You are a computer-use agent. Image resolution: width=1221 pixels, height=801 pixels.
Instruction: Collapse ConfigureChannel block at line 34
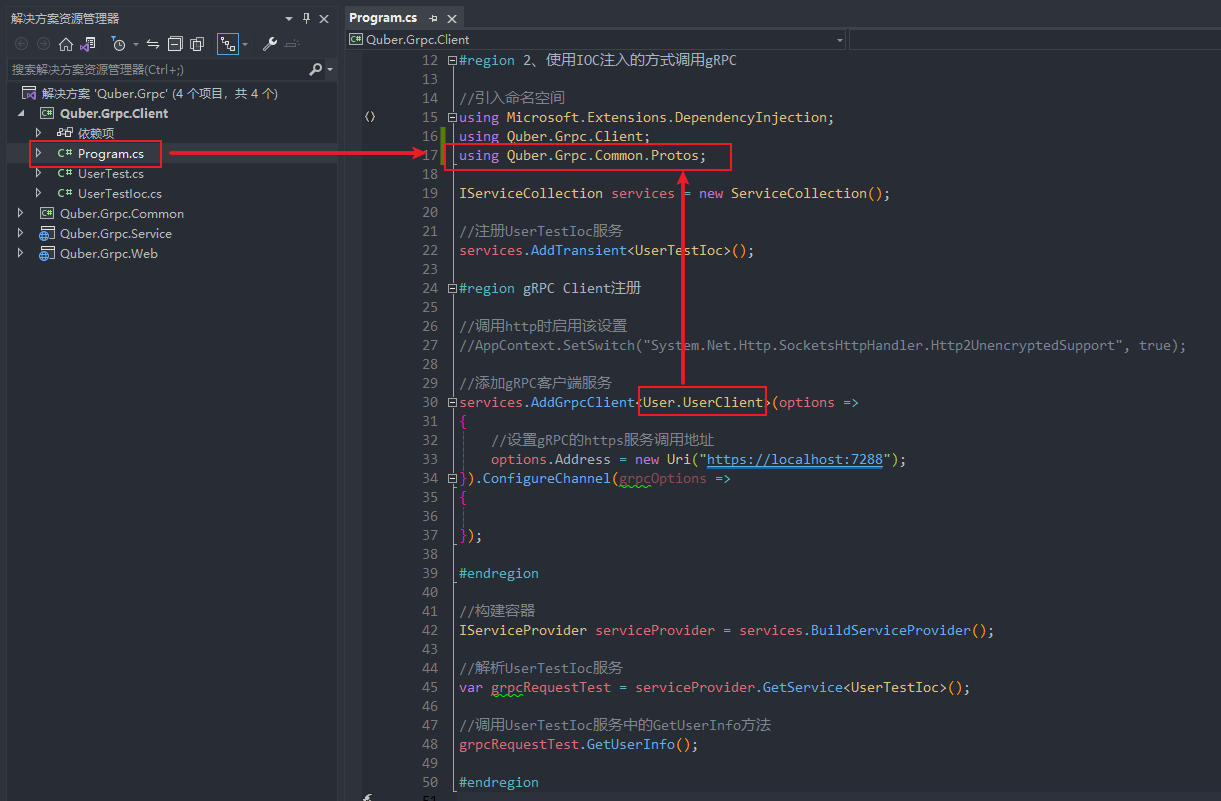pos(452,478)
